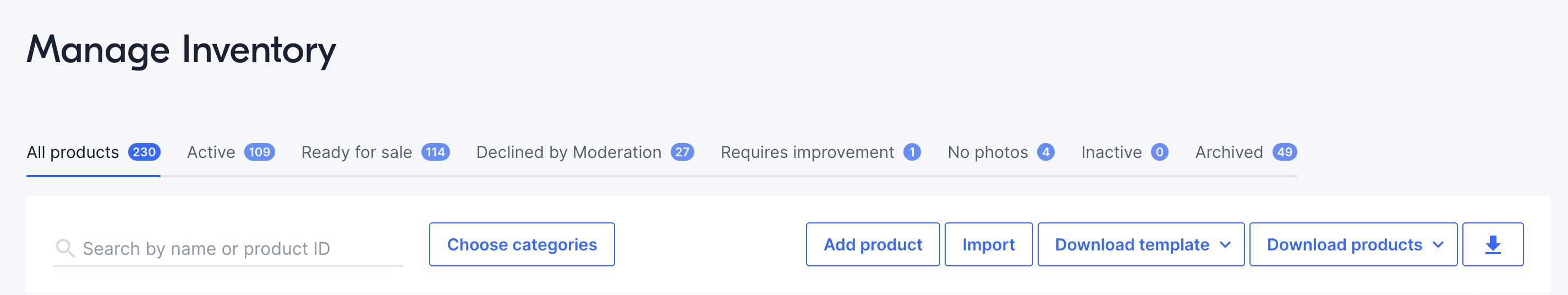Screen dimensions: 1568x295
Task: Expand the Download products dropdown
Action: point(1353,244)
